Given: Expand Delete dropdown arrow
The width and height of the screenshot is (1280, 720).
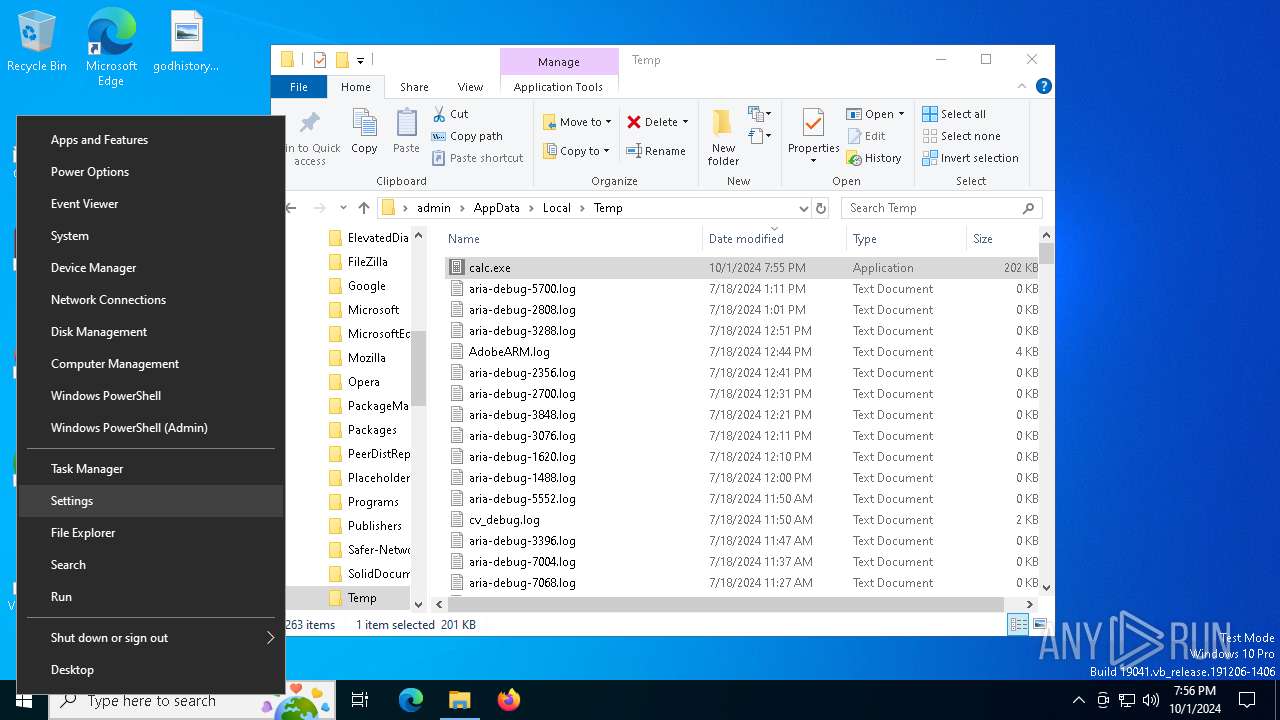Looking at the screenshot, I should tap(685, 122).
